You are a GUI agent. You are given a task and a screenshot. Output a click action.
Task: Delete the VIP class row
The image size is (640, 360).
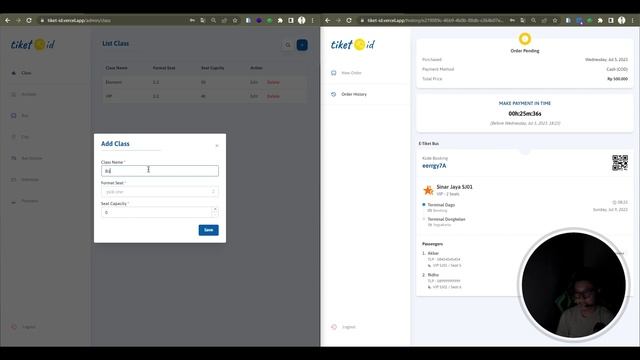click(x=273, y=96)
